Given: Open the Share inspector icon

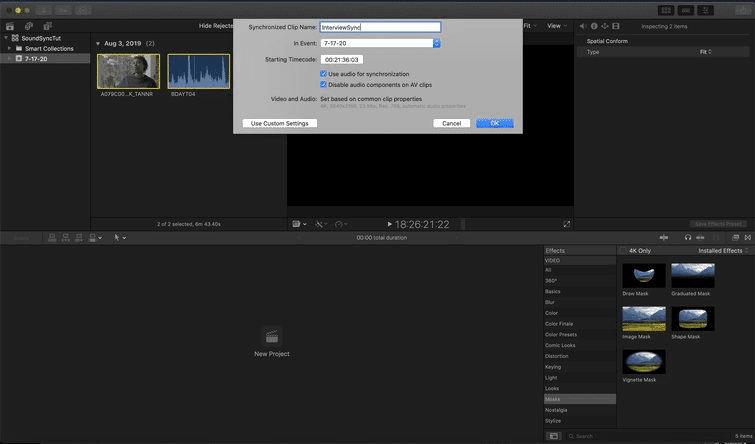Looking at the screenshot, I should click(x=605, y=26).
